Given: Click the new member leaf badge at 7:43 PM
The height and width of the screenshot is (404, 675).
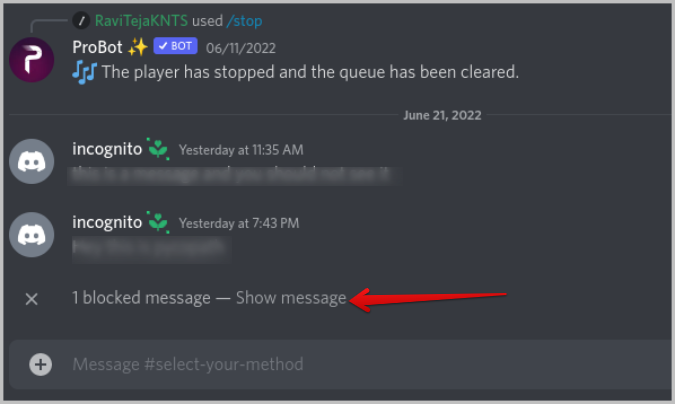Looking at the screenshot, I should pyautogui.click(x=158, y=223).
